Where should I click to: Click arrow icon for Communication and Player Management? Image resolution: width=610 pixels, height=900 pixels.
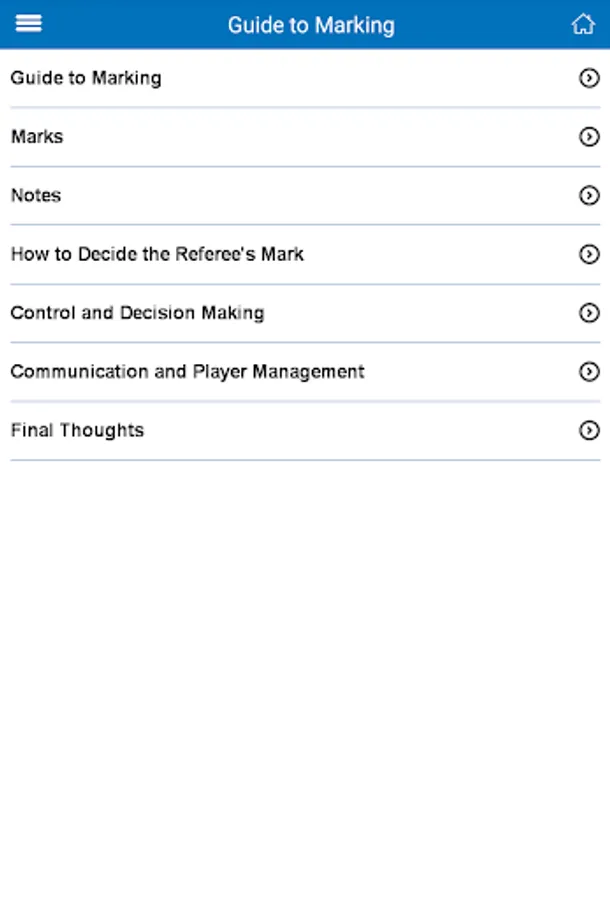click(589, 371)
